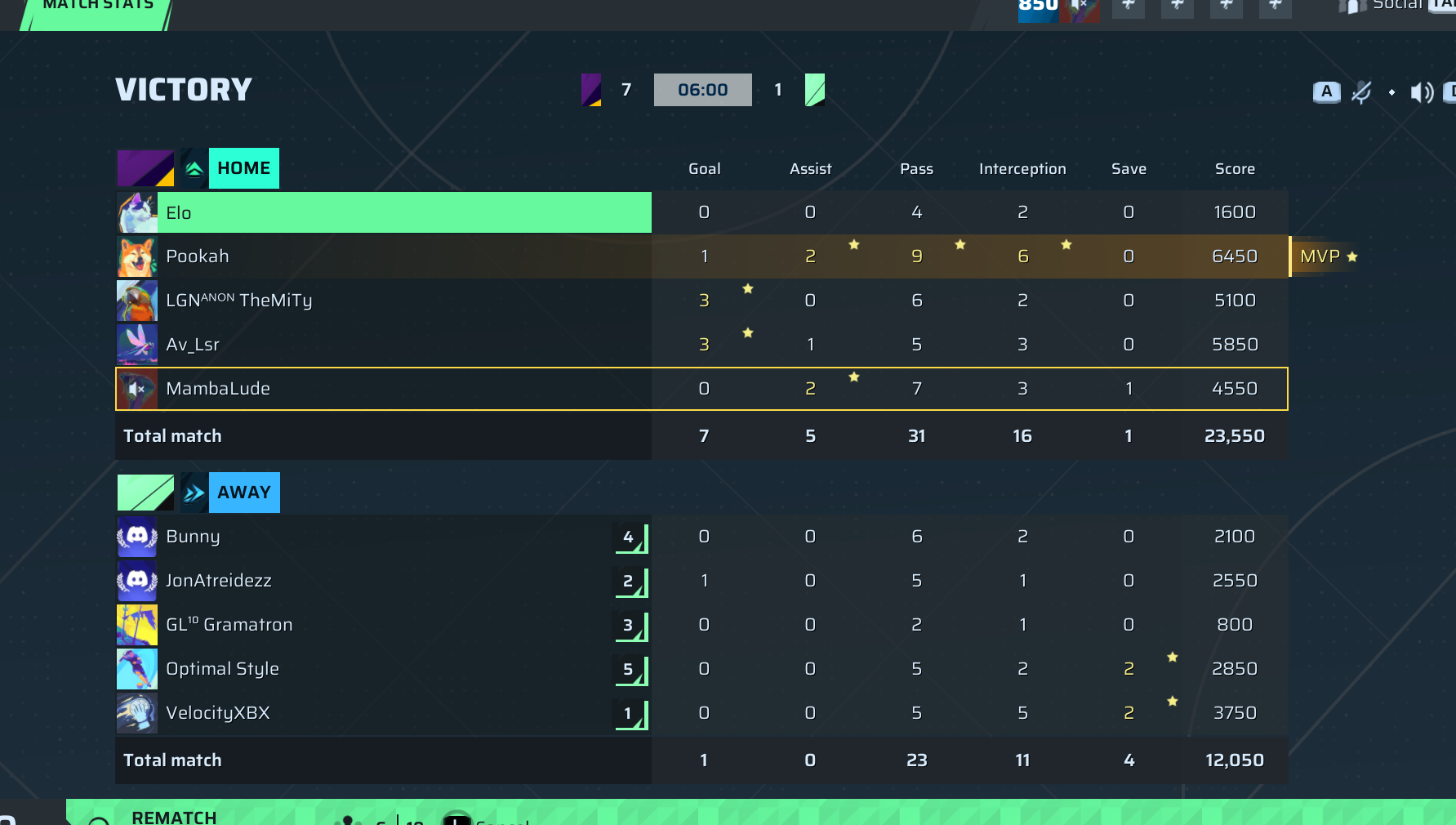
Task: Open JonAtreidezz's Discord avatar
Action: (x=137, y=581)
